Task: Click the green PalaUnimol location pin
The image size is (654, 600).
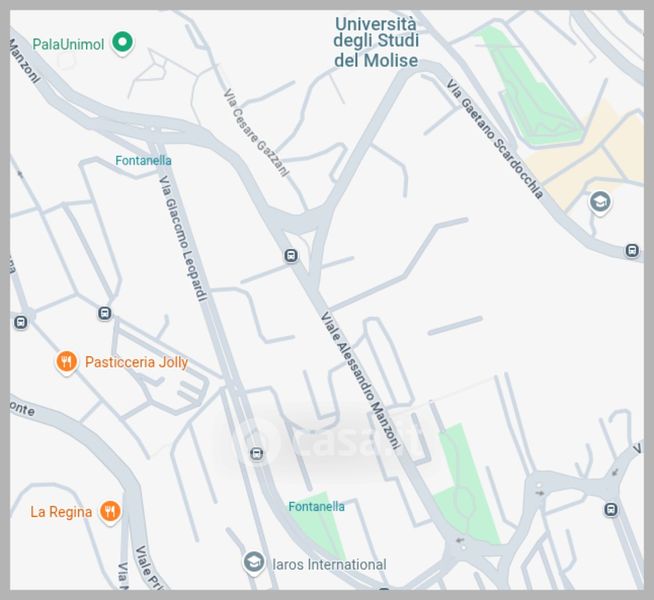Action: point(122,43)
